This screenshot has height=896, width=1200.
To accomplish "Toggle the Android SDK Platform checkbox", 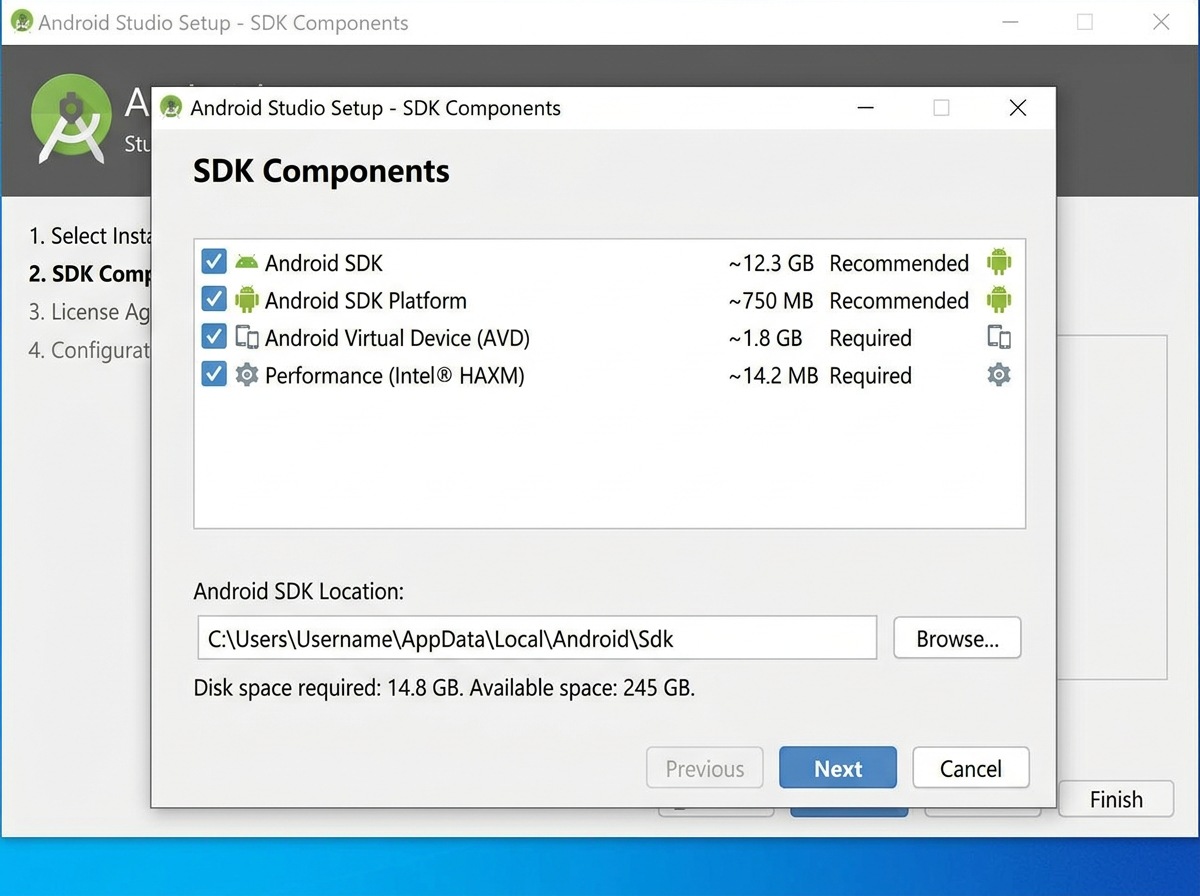I will click(214, 300).
